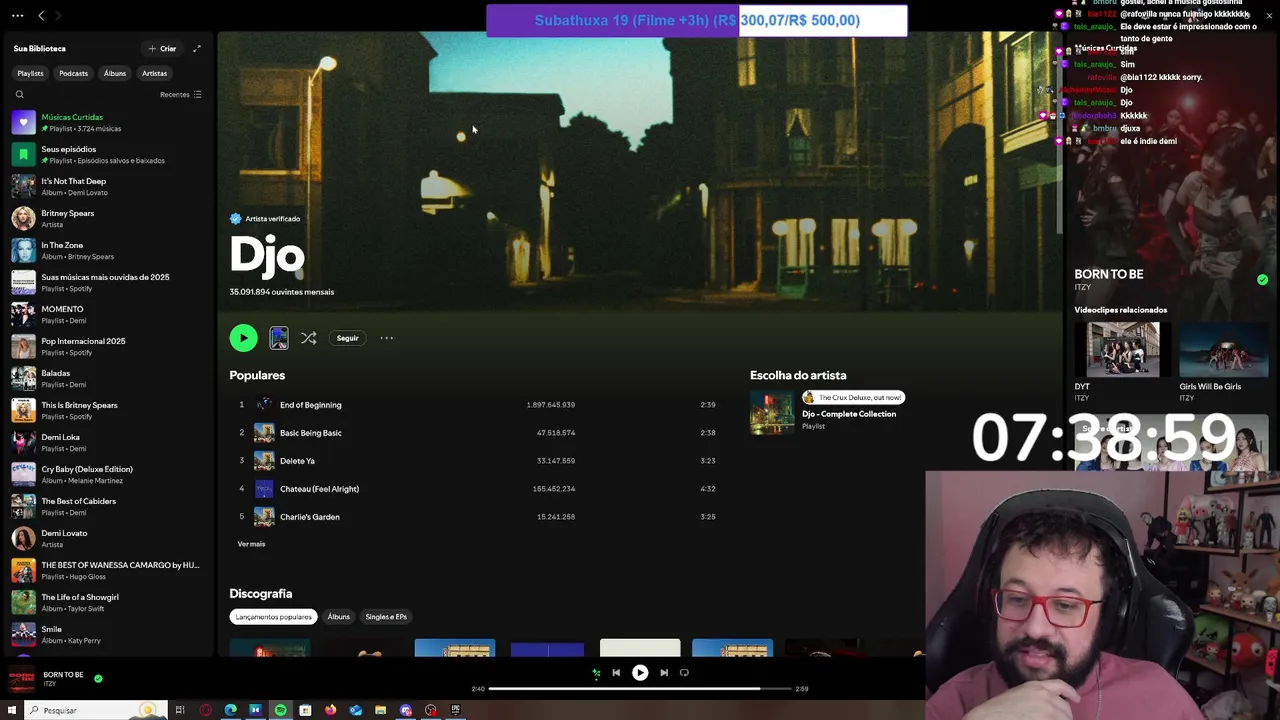Image resolution: width=1280 pixels, height=720 pixels.
Task: Open Microsoft Edge from the taskbar
Action: pyautogui.click(x=231, y=710)
